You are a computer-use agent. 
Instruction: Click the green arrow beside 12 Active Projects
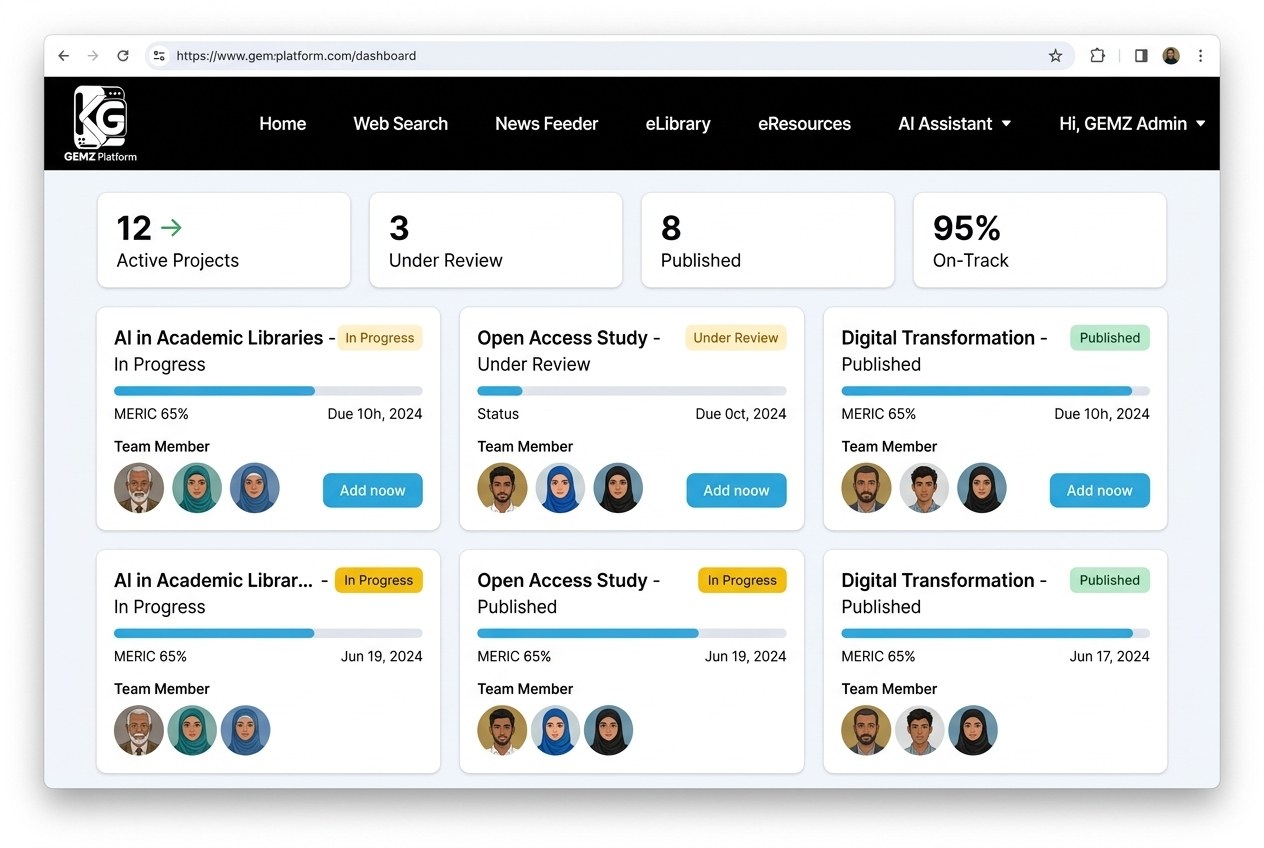point(171,228)
